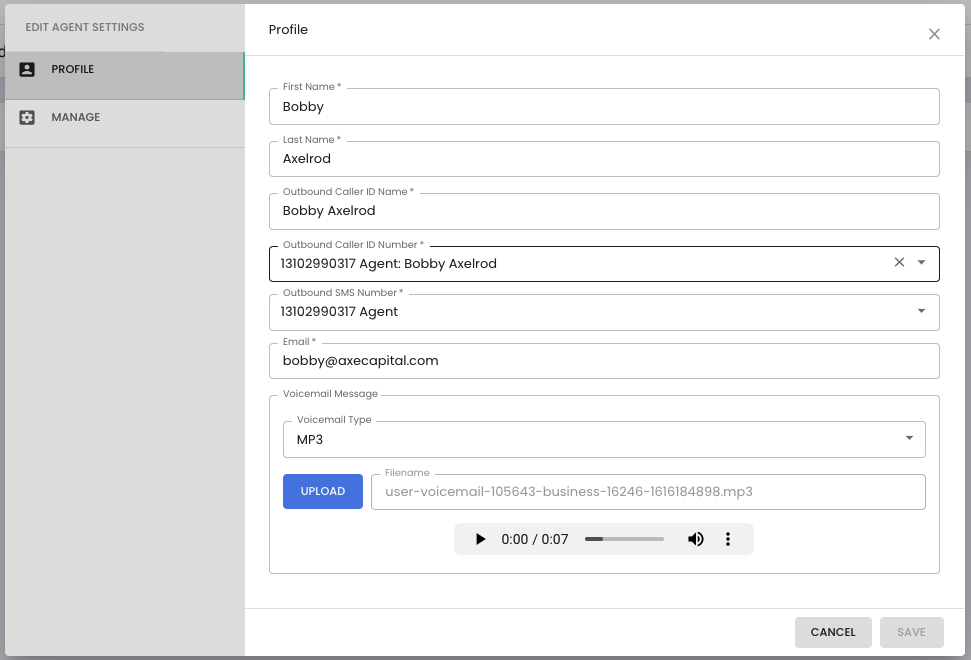Click the First Name field containing Bobby
Viewport: 971px width, 660px height.
coord(604,106)
